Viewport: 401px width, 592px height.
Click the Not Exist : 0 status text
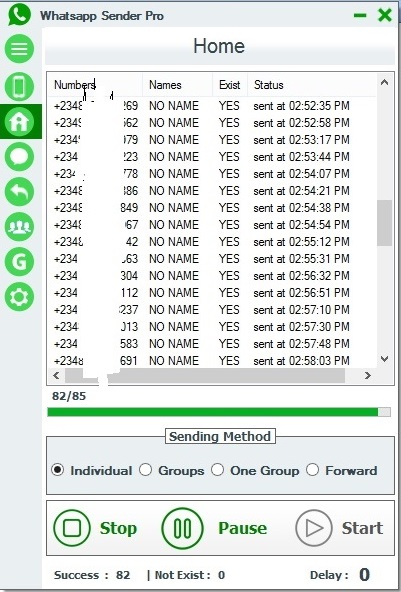coord(190,575)
